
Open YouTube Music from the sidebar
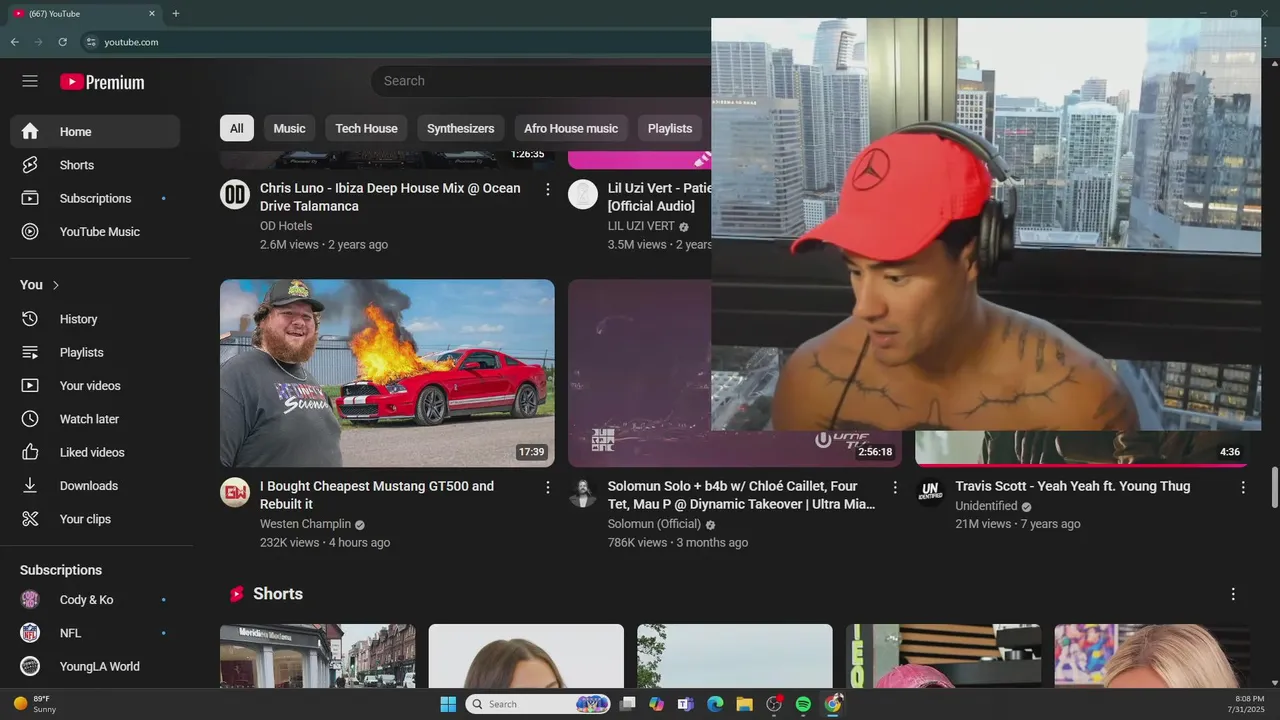pyautogui.click(x=95, y=231)
